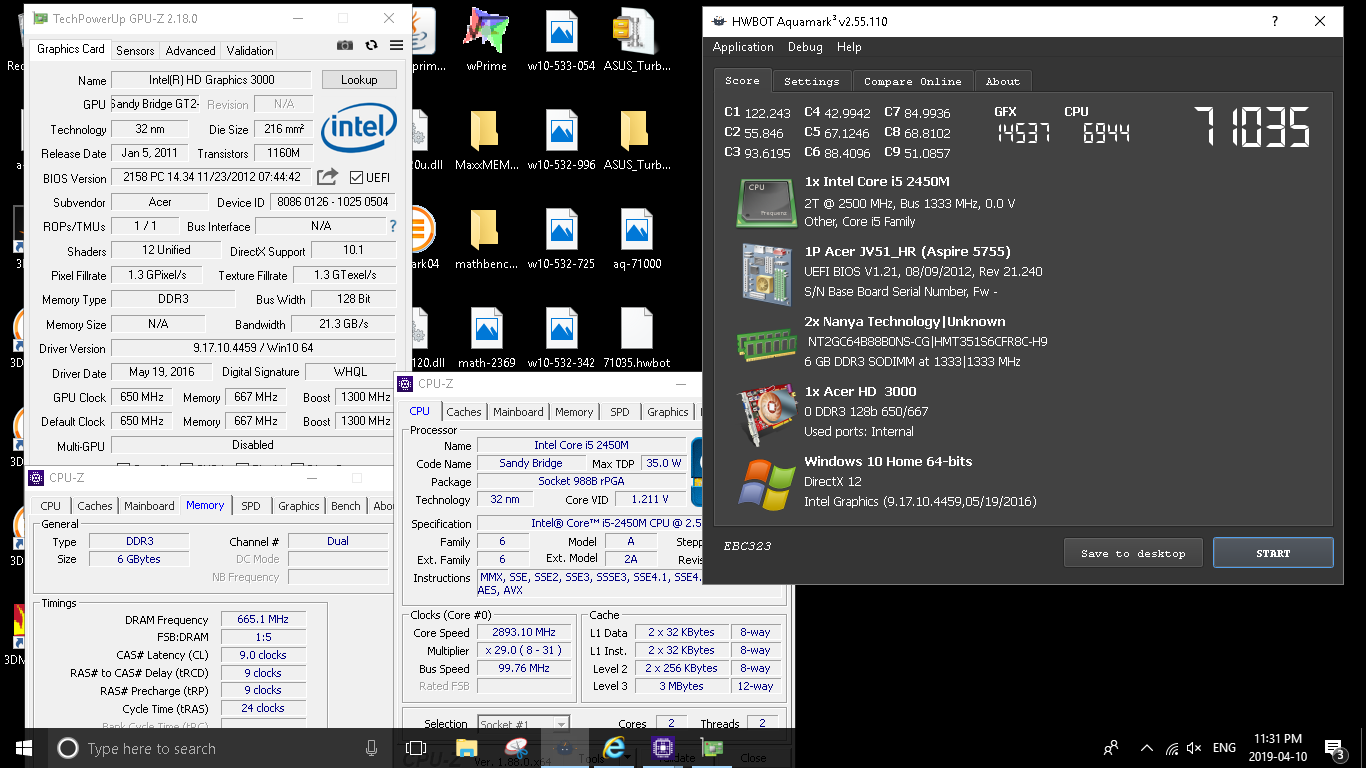1366x768 pixels.
Task: Open the Help menu in Aquamark
Action: 849,47
